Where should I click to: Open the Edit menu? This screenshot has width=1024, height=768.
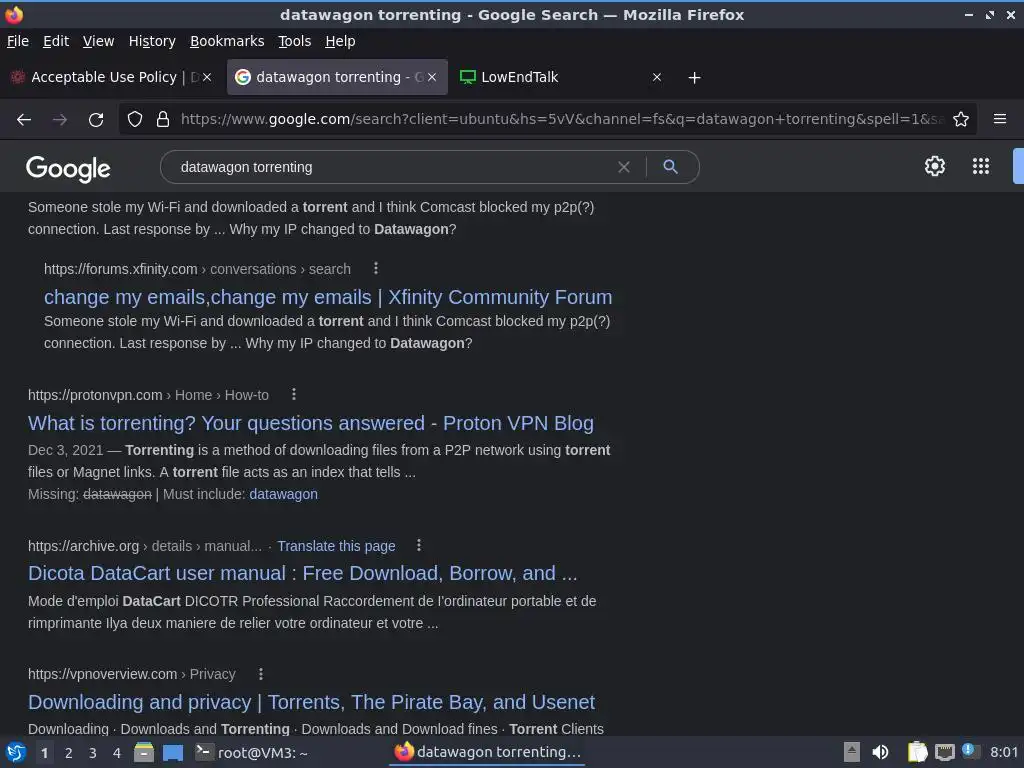[x=56, y=41]
